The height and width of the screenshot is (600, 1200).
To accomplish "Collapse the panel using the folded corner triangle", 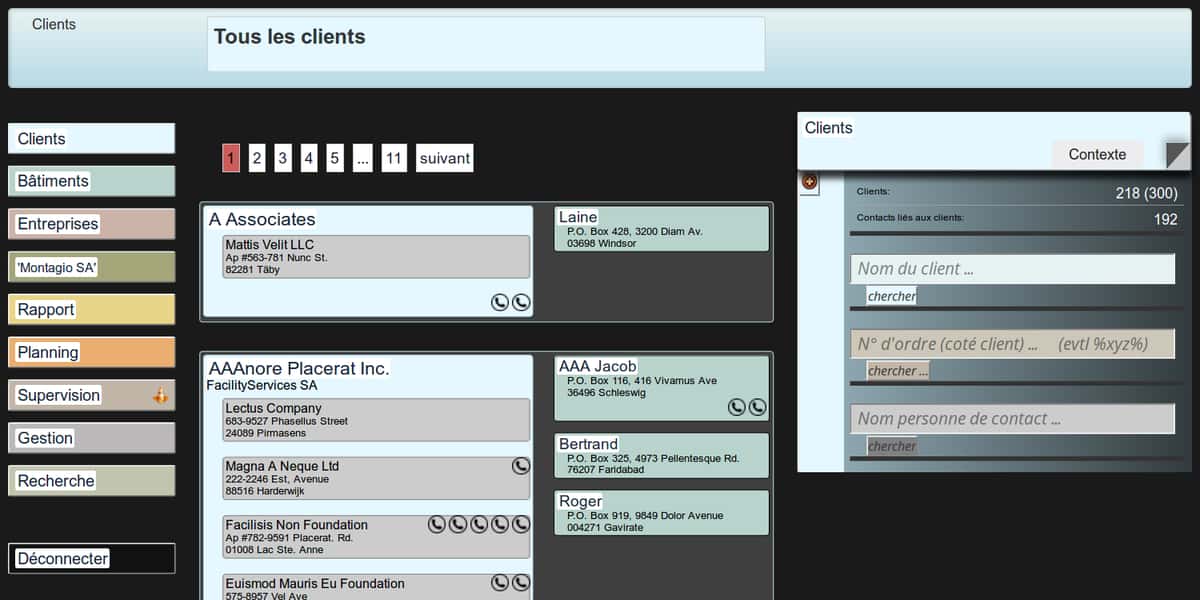I will 1177,155.
